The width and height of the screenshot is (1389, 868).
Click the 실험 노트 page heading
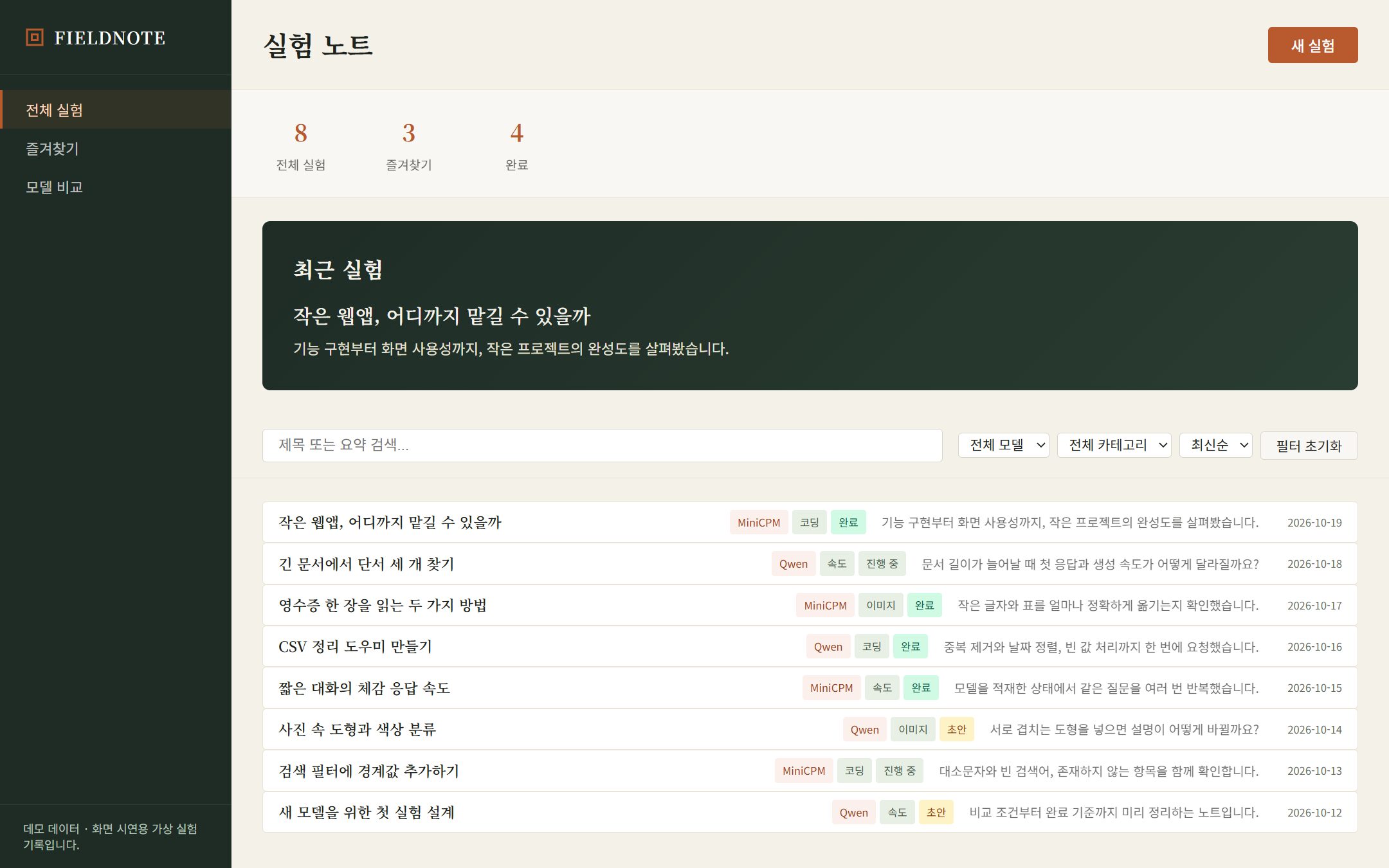click(318, 45)
